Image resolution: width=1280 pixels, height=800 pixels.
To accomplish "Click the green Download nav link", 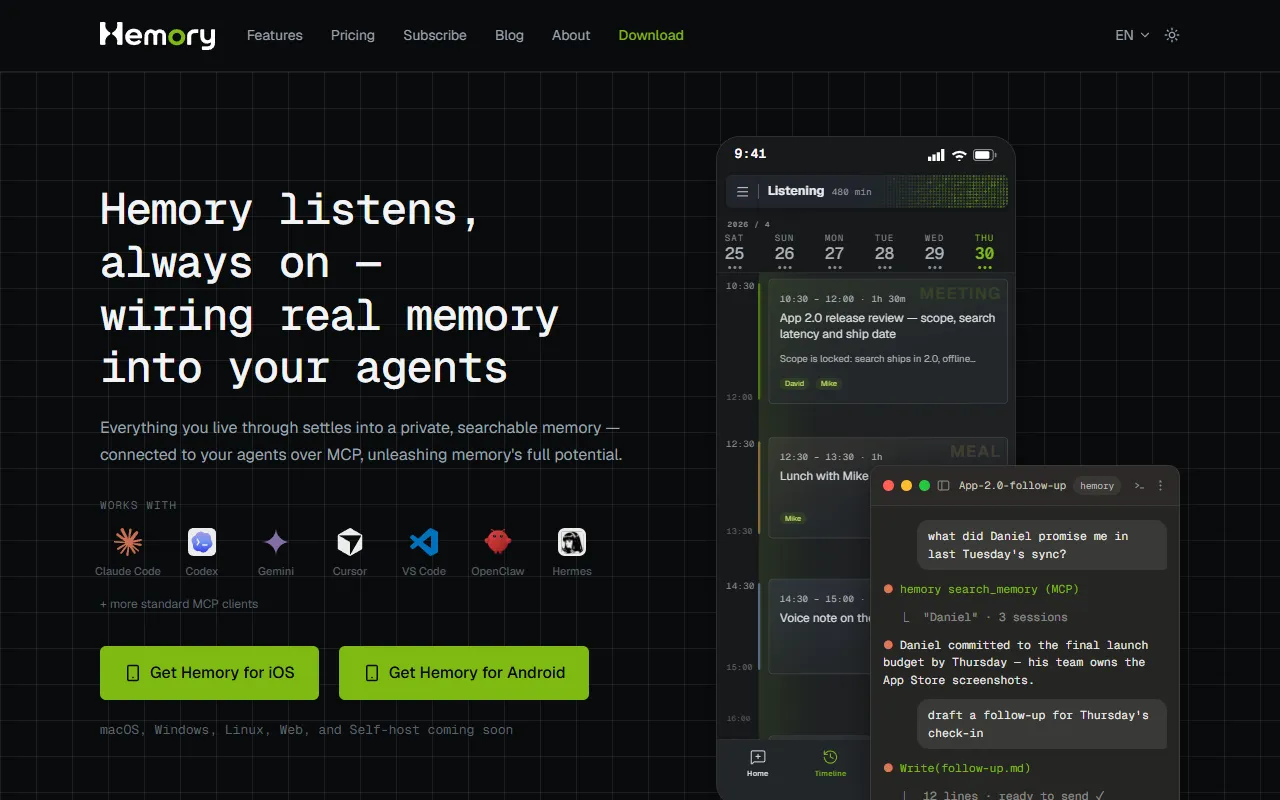I will coord(651,35).
